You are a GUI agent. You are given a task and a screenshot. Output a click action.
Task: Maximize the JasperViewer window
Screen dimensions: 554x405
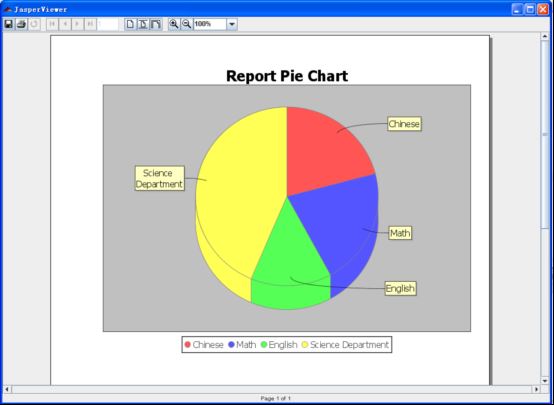[530, 10]
